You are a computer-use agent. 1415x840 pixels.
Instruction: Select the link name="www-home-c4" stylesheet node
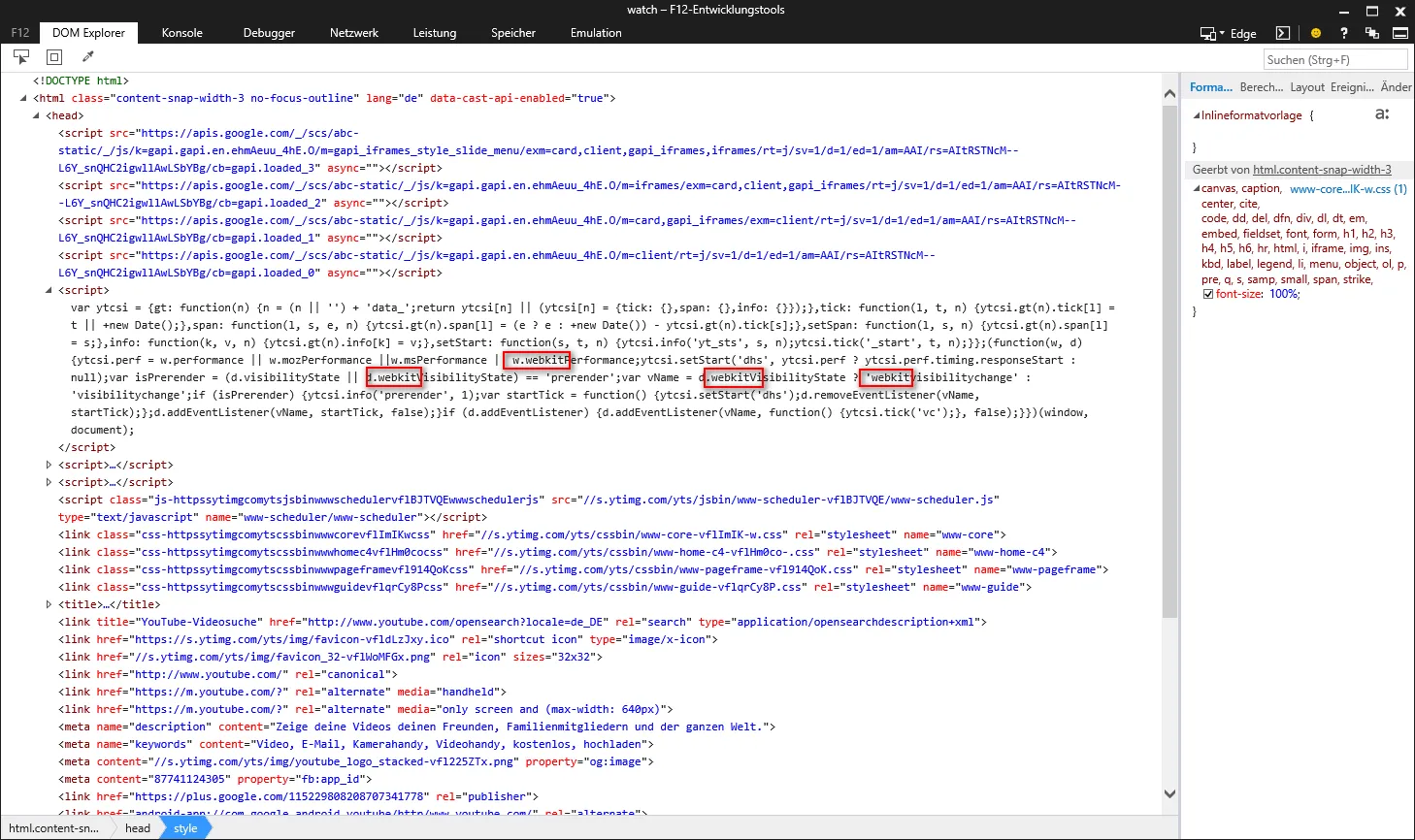tap(558, 552)
